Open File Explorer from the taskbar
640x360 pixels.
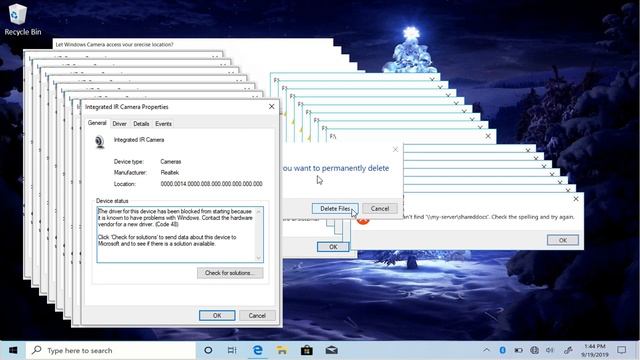click(282, 350)
